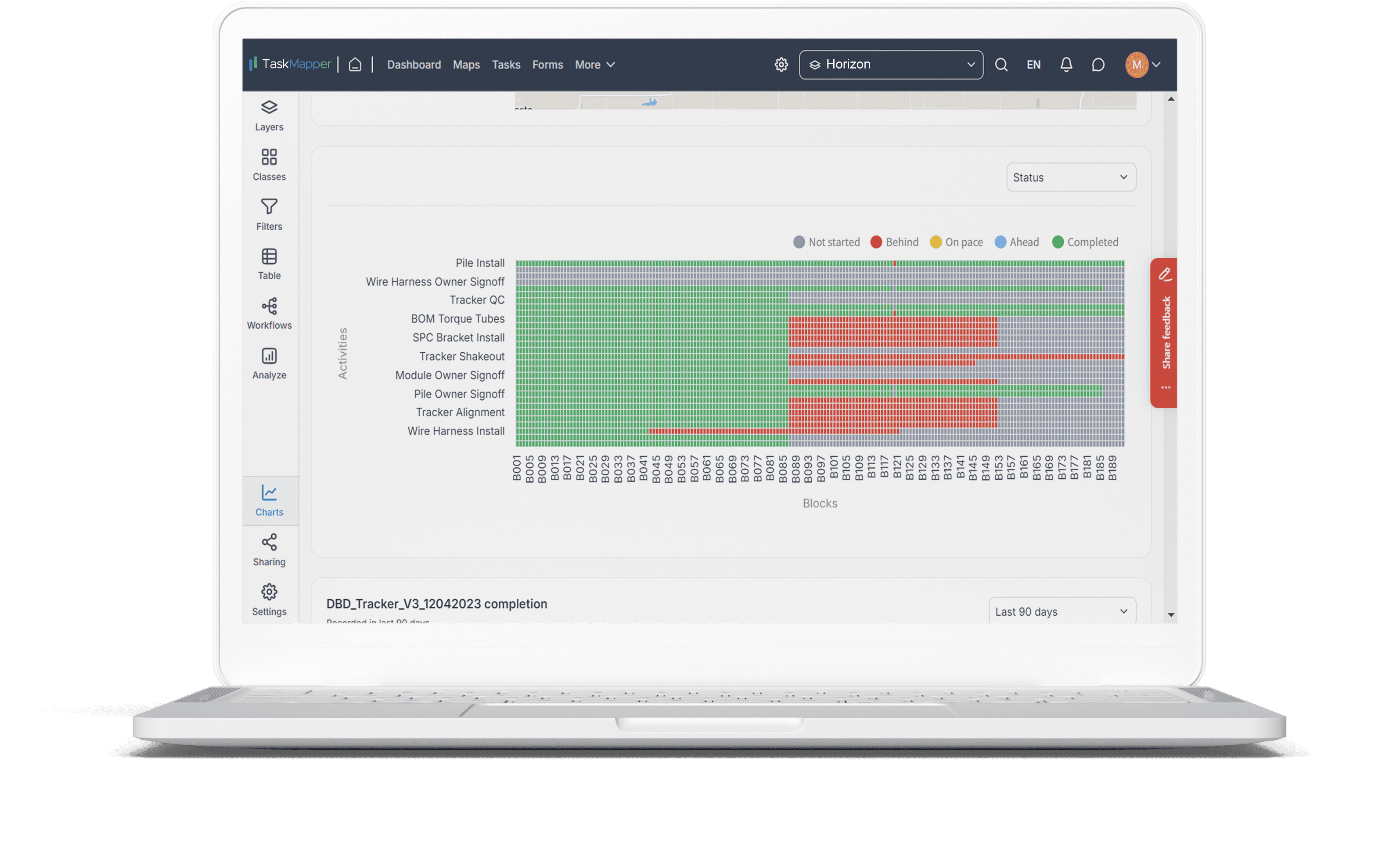1400x853 pixels.
Task: Open the chat bubble icon
Action: (1098, 64)
